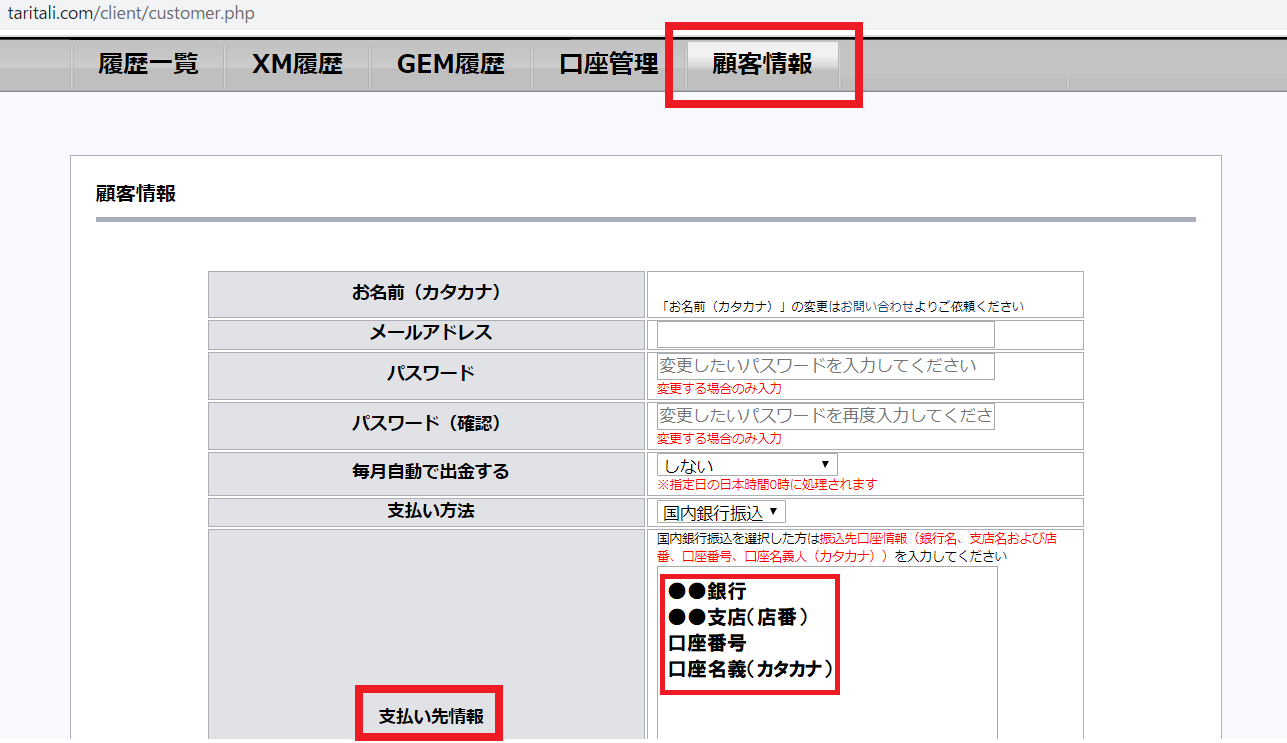
Task: Switch to the XM履歴 tab
Action: [x=297, y=65]
